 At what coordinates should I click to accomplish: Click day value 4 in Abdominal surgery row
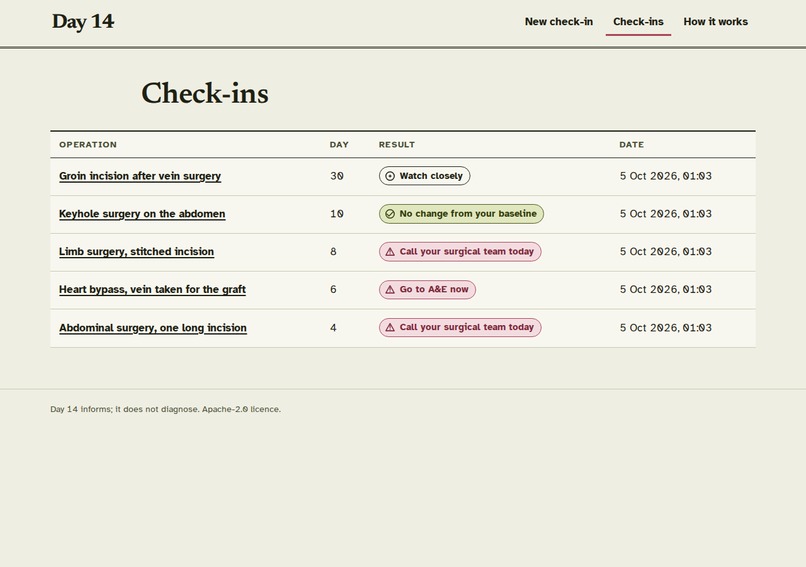pos(333,327)
